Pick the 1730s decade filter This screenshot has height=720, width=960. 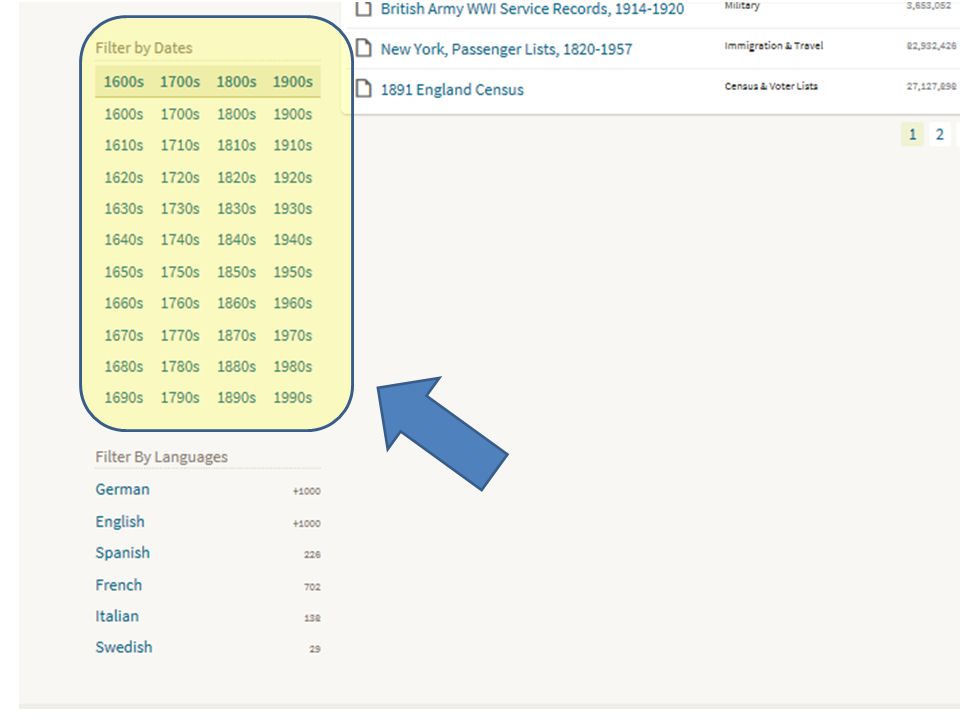coord(180,209)
